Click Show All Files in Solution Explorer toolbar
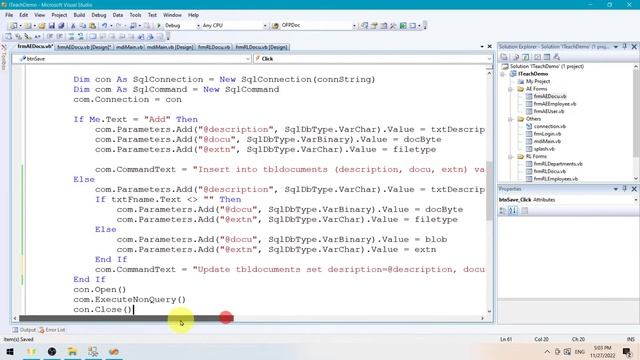The image size is (640, 360). (x=516, y=57)
